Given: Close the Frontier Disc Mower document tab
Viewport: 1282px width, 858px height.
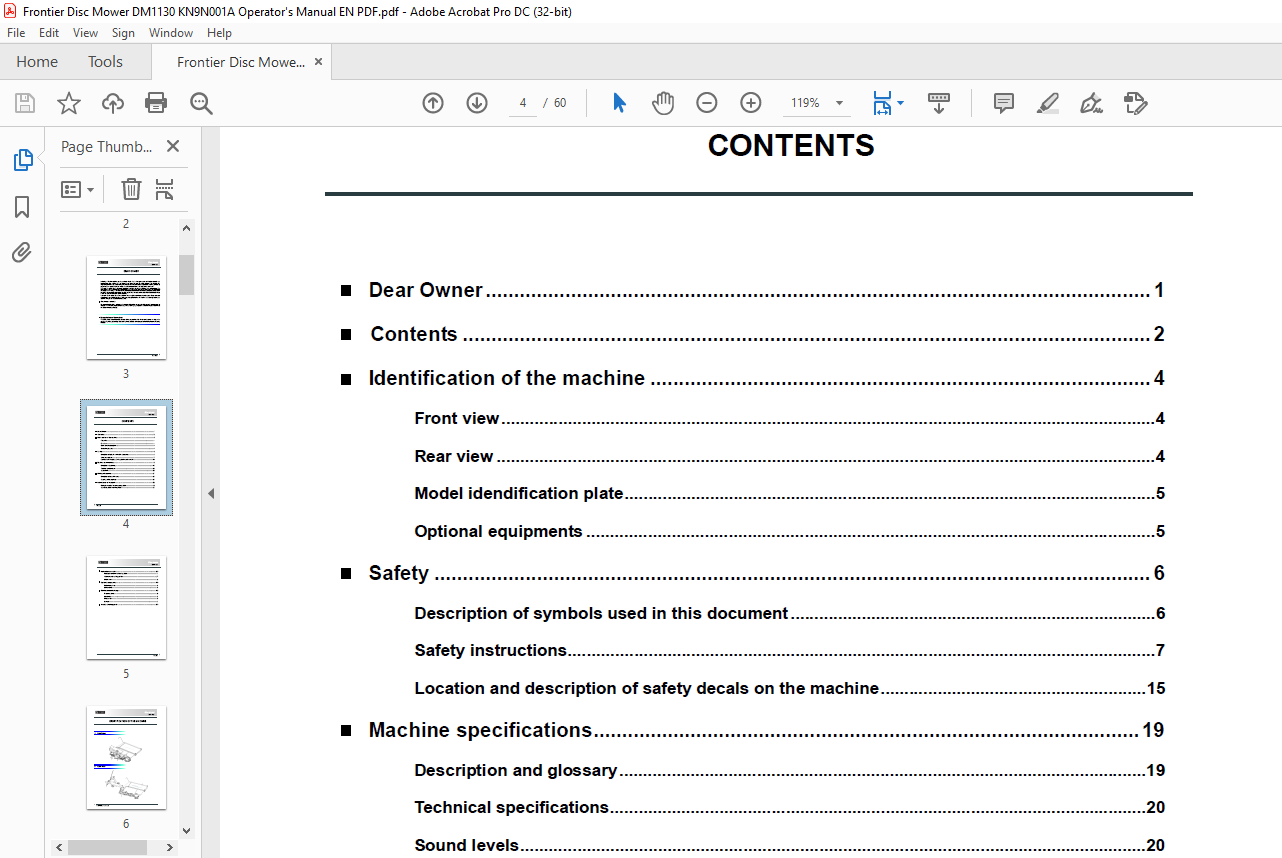Looking at the screenshot, I should (x=319, y=62).
